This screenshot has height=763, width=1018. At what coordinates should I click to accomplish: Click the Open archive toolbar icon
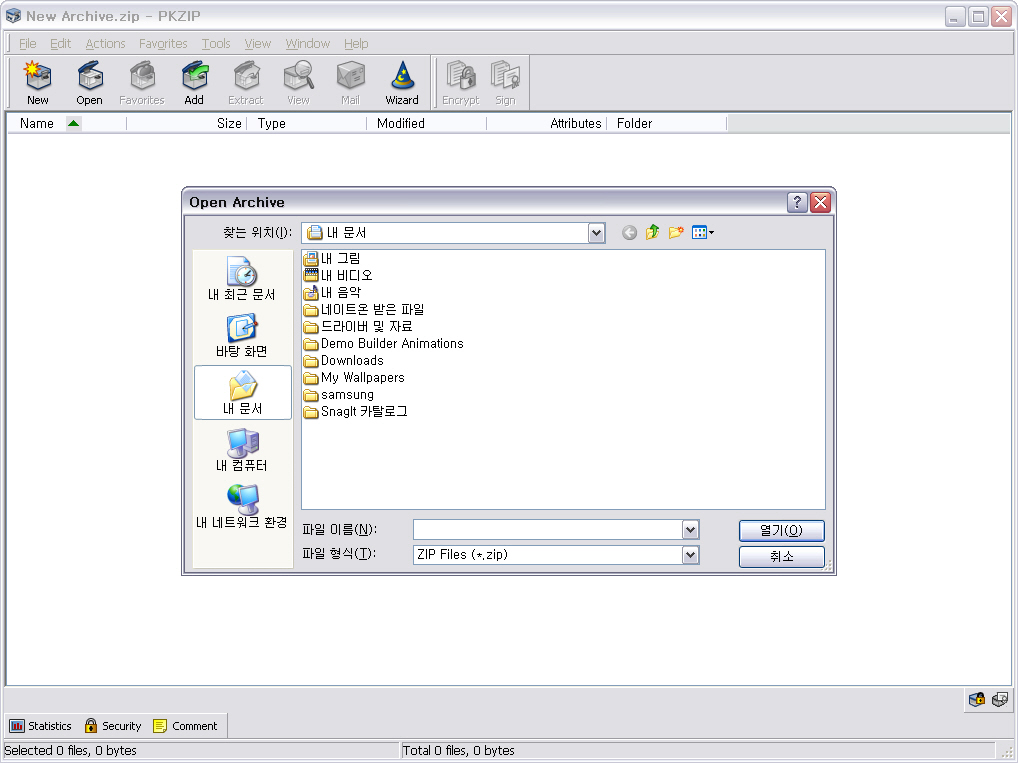(x=90, y=82)
